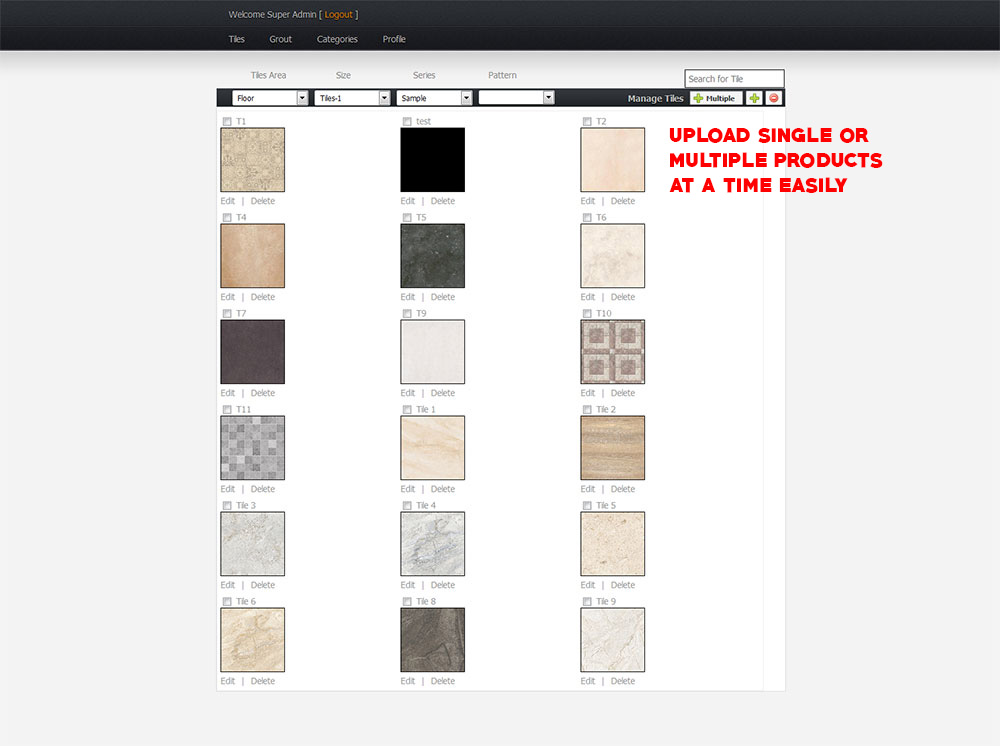Open the Tiles menu
This screenshot has width=1000, height=746.
[237, 39]
